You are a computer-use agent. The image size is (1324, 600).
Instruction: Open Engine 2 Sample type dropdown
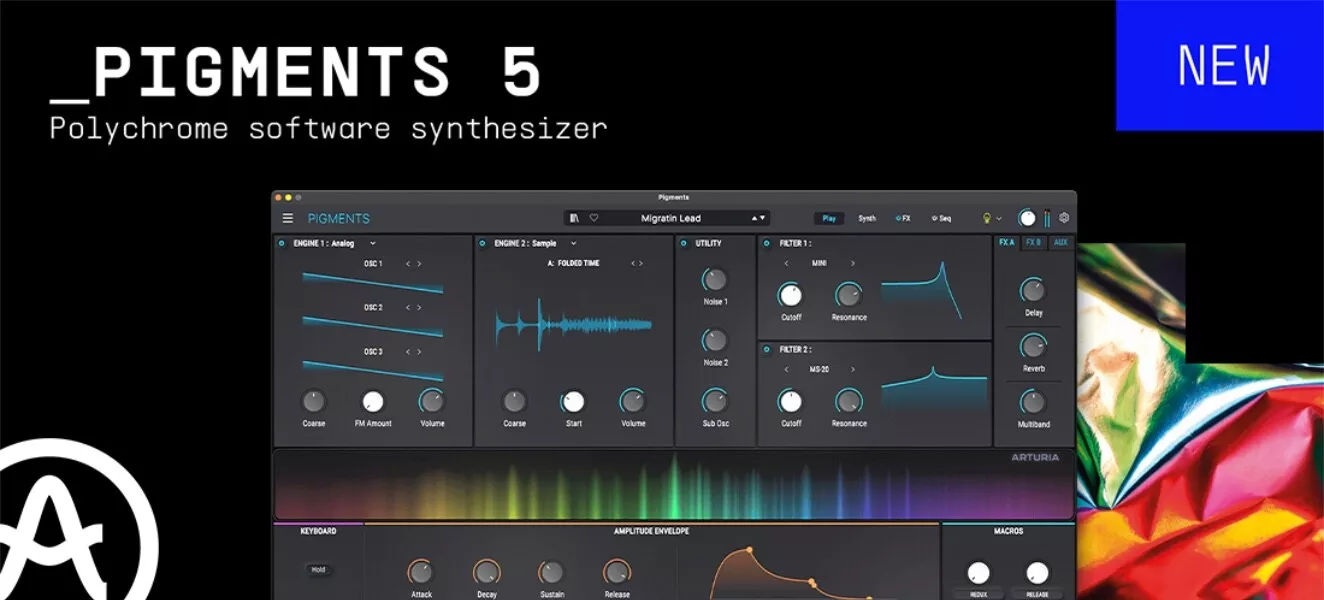tap(574, 243)
